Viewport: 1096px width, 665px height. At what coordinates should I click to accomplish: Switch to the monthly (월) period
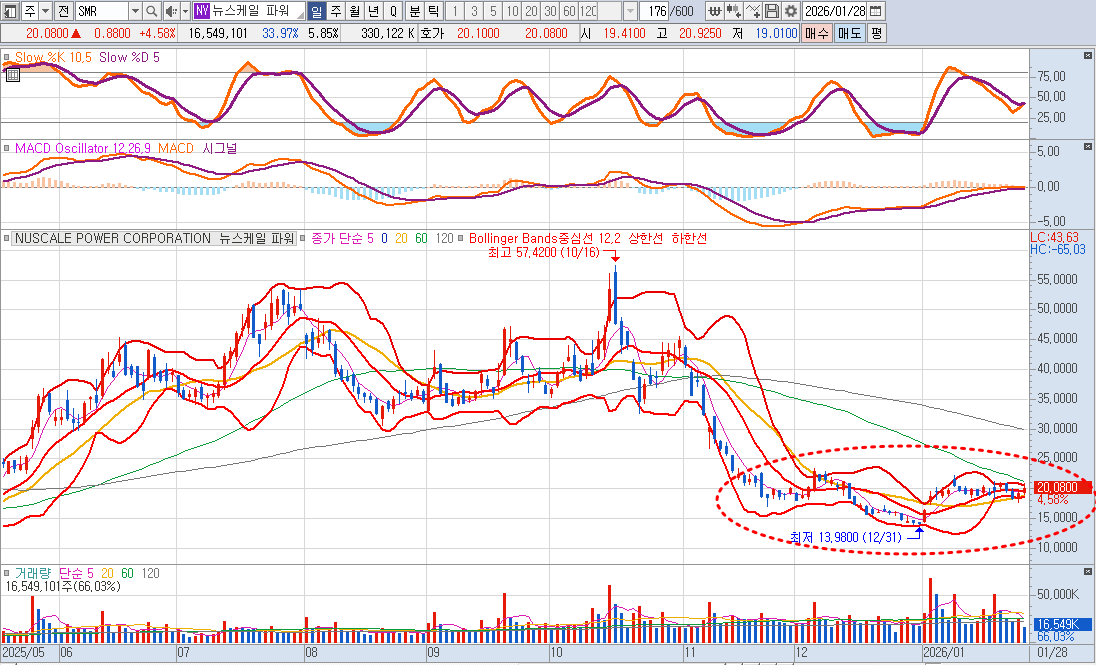click(355, 11)
